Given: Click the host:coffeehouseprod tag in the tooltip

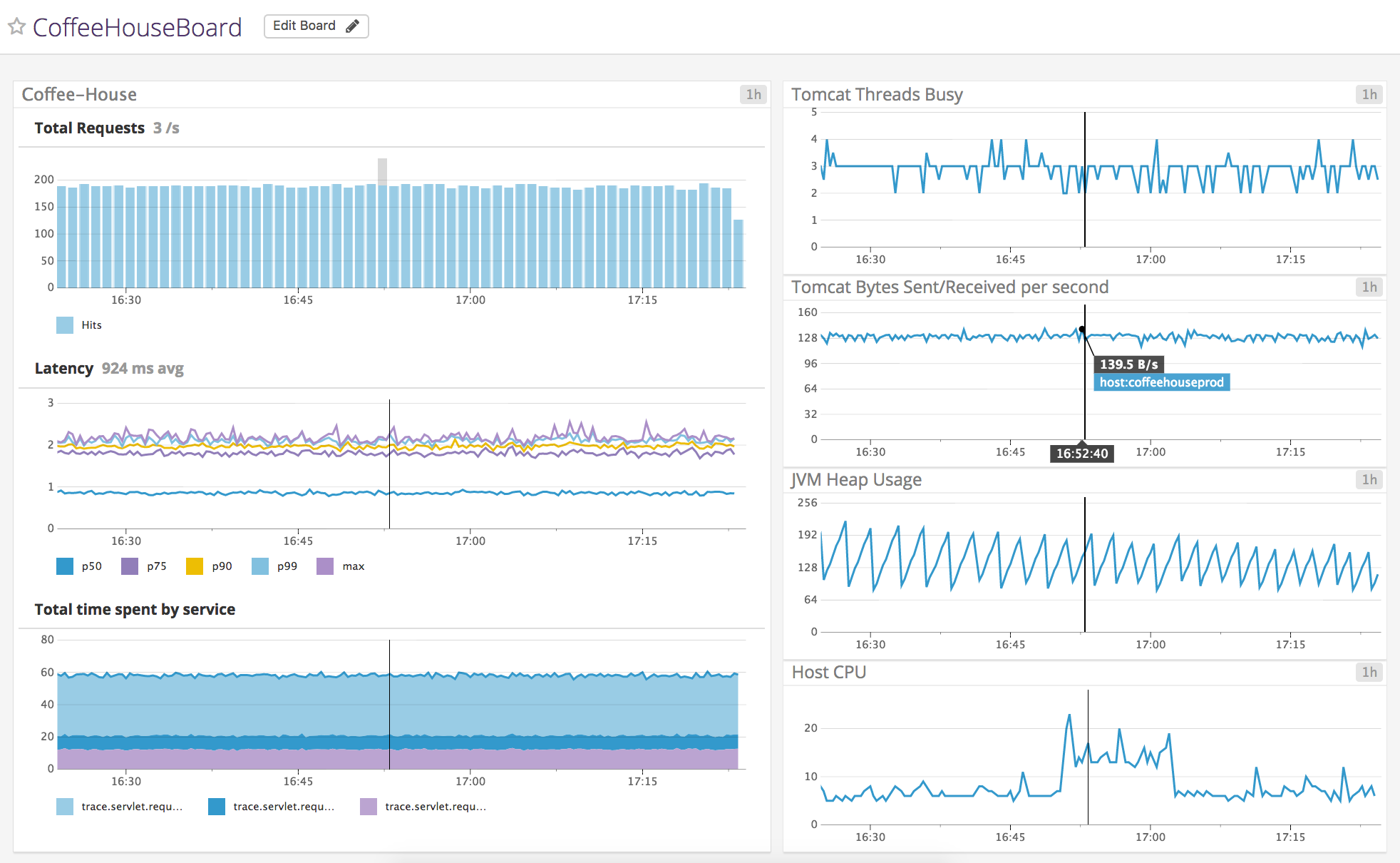Looking at the screenshot, I should coord(1162,382).
